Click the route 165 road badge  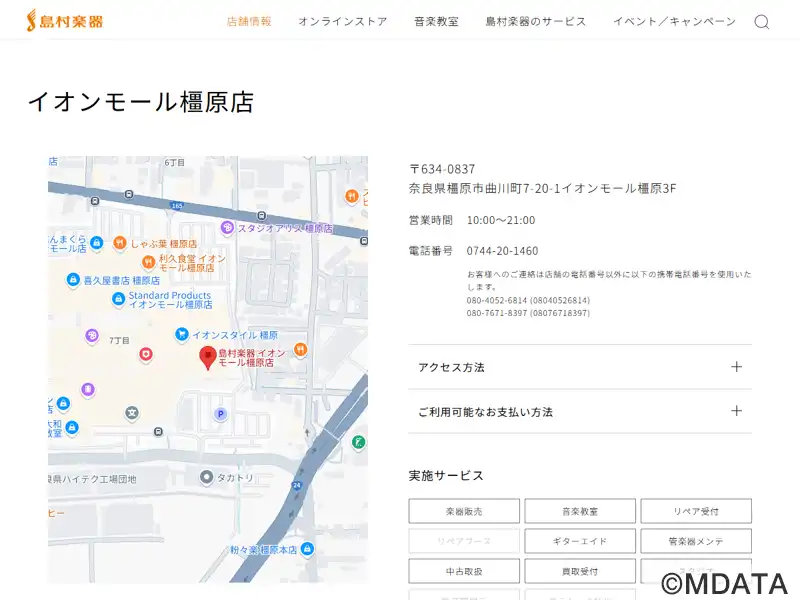pos(177,206)
